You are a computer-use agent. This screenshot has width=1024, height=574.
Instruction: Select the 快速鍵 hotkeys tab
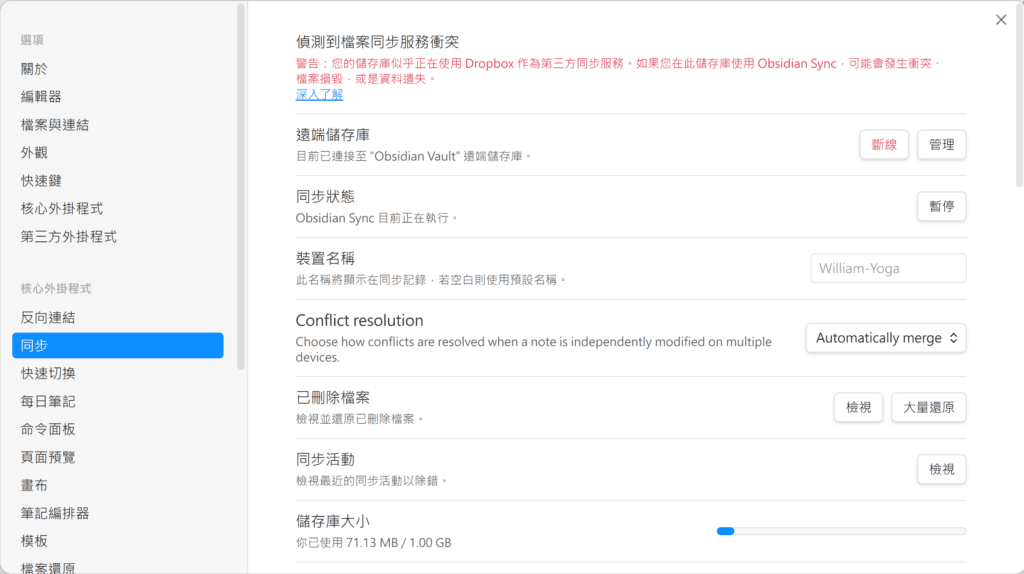[x=41, y=181]
